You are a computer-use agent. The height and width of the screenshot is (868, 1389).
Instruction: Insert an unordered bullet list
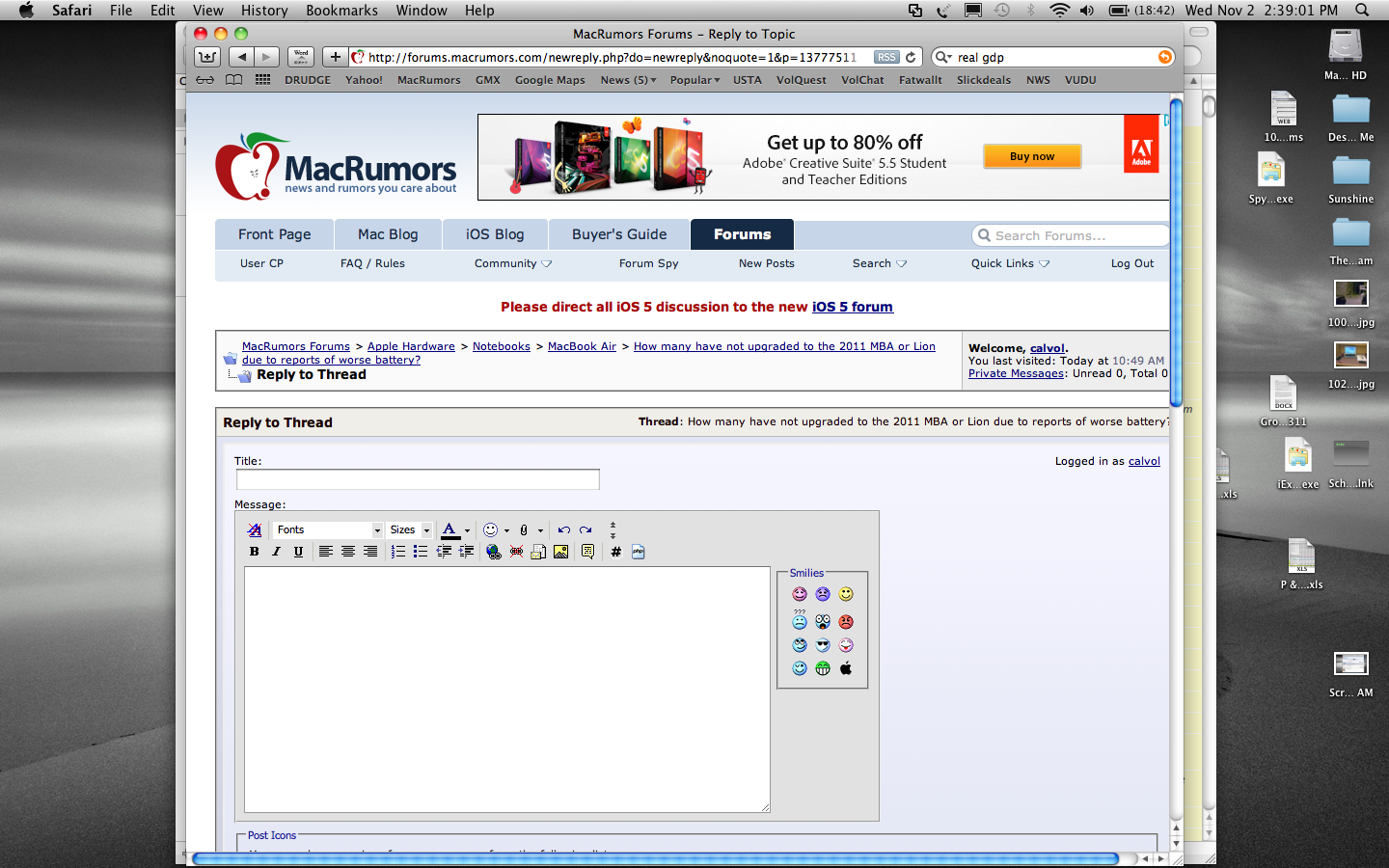click(x=421, y=552)
